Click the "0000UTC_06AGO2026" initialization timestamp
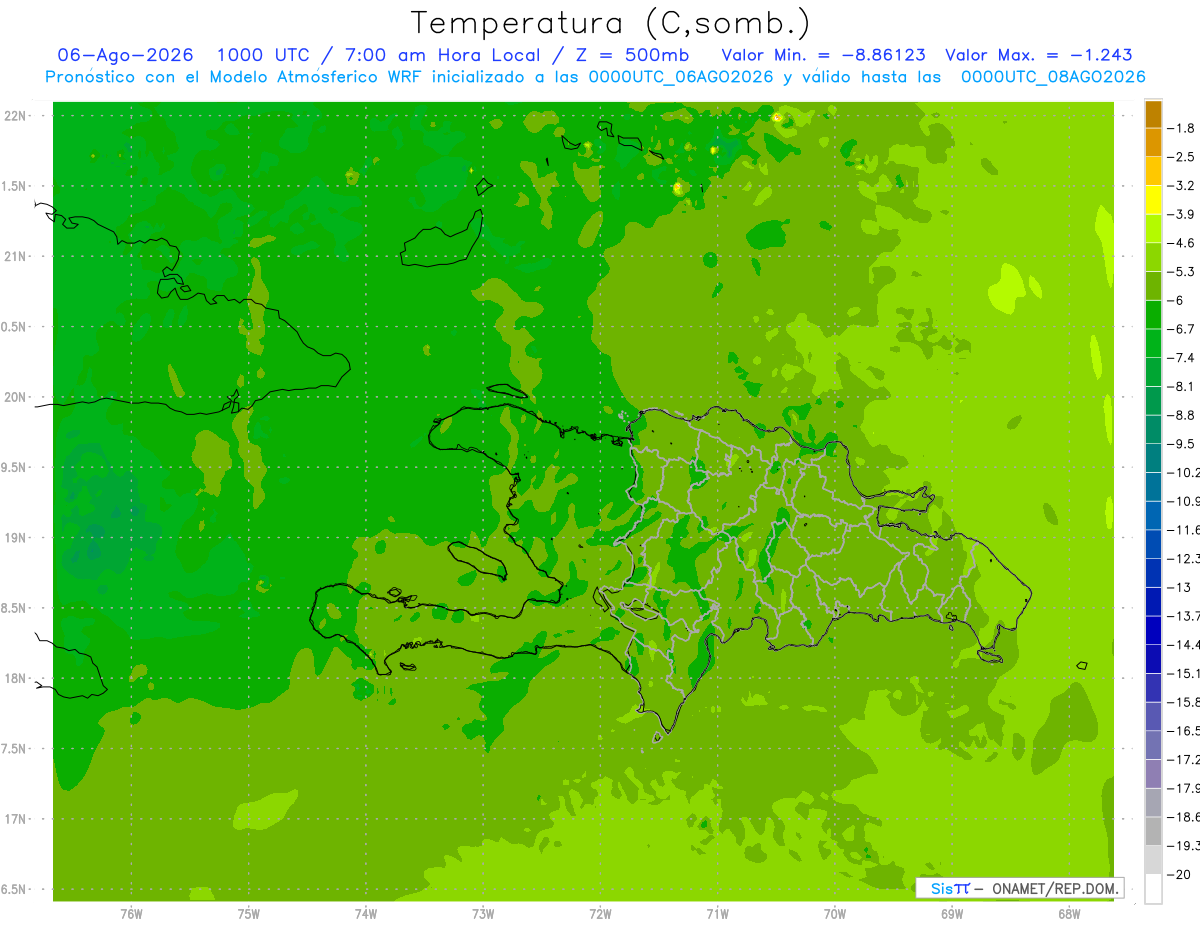 681,77
